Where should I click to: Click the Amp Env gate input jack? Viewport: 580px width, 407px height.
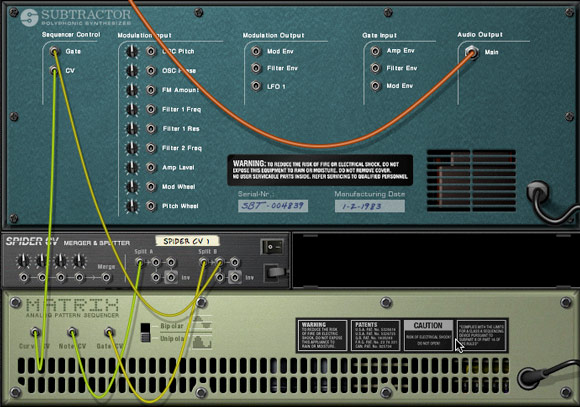375,51
